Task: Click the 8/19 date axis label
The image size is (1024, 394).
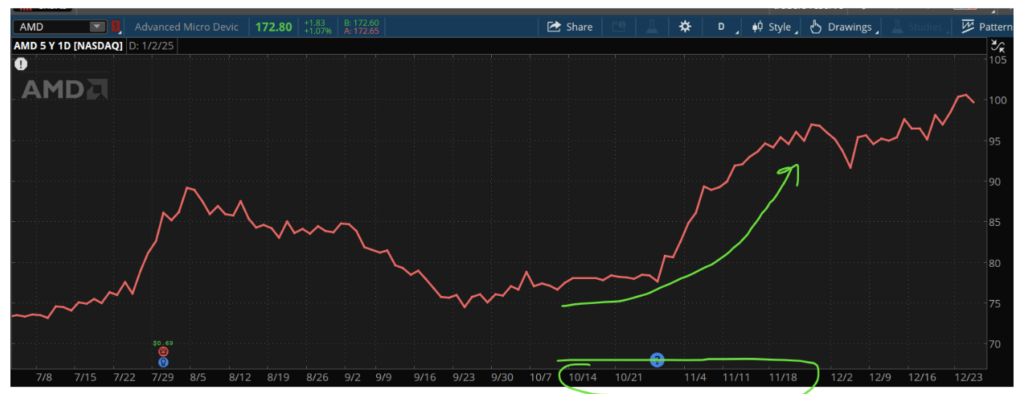Action: coord(278,378)
